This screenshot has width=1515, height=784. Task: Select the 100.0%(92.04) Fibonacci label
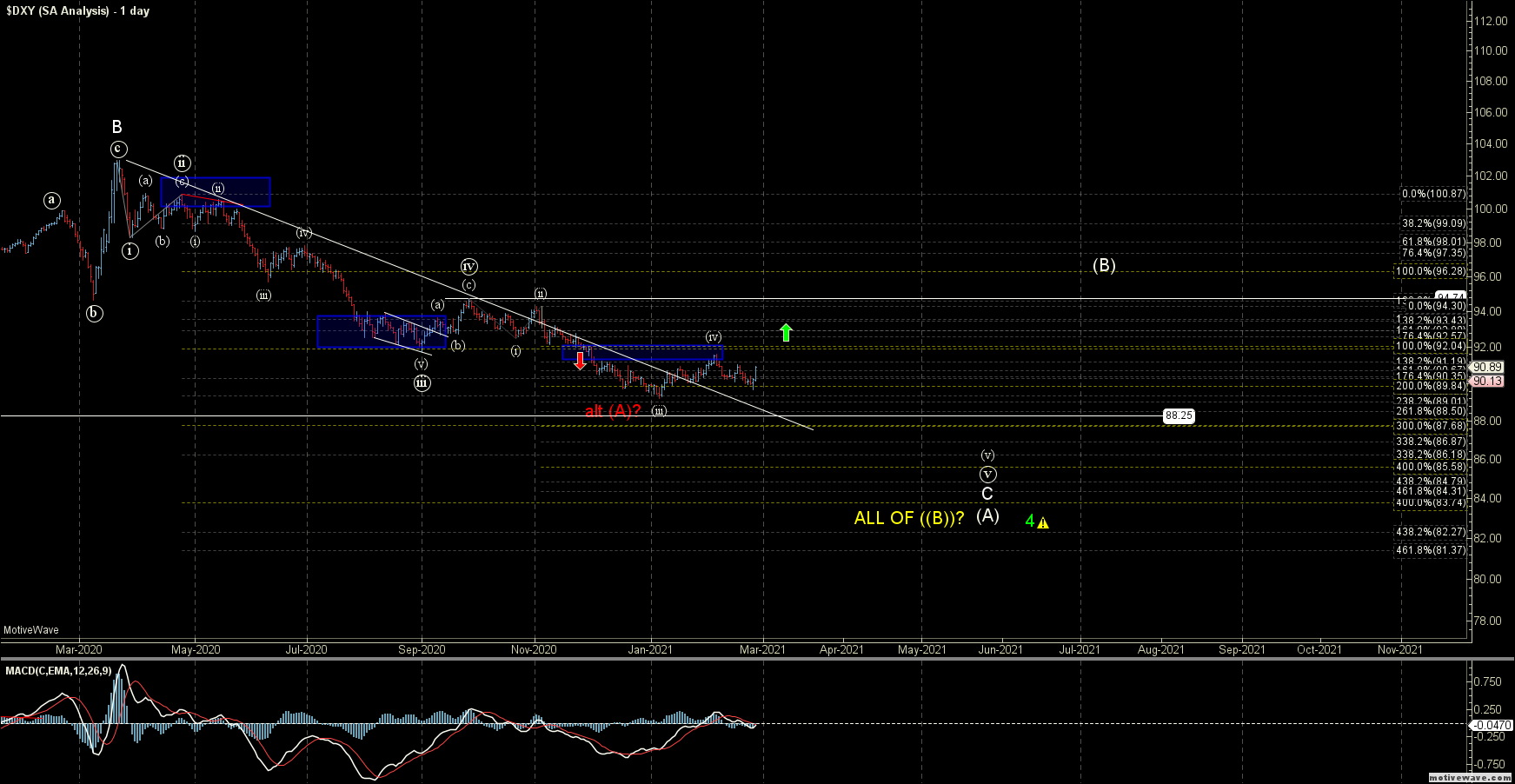[1431, 346]
